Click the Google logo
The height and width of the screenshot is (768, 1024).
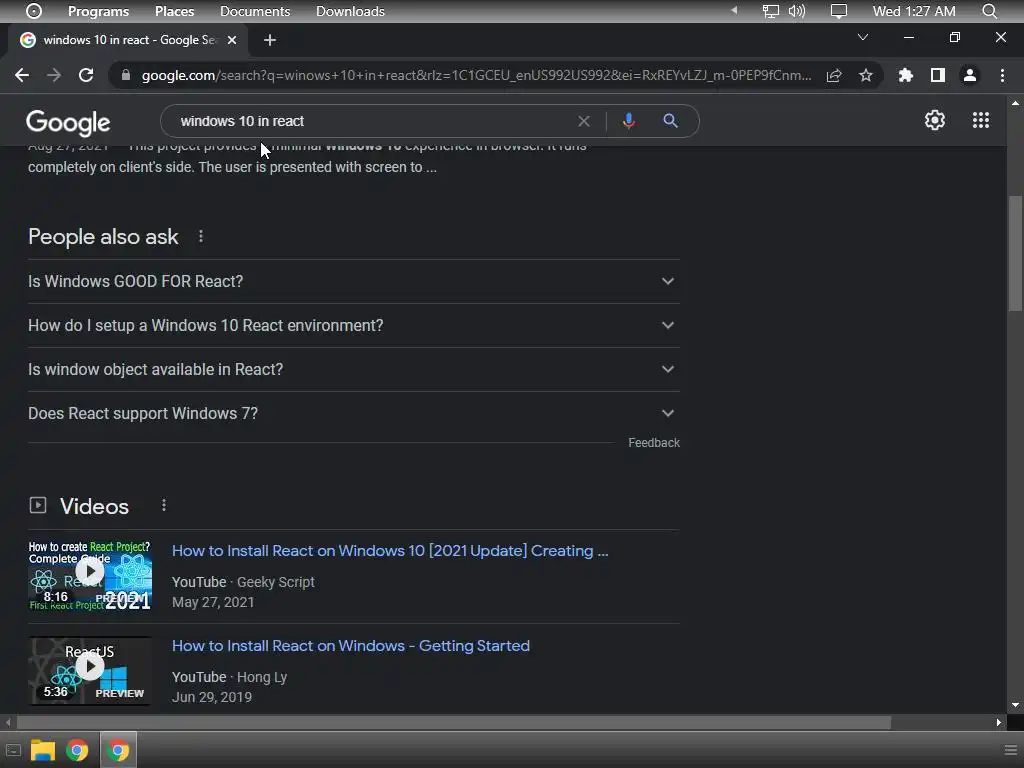(68, 122)
